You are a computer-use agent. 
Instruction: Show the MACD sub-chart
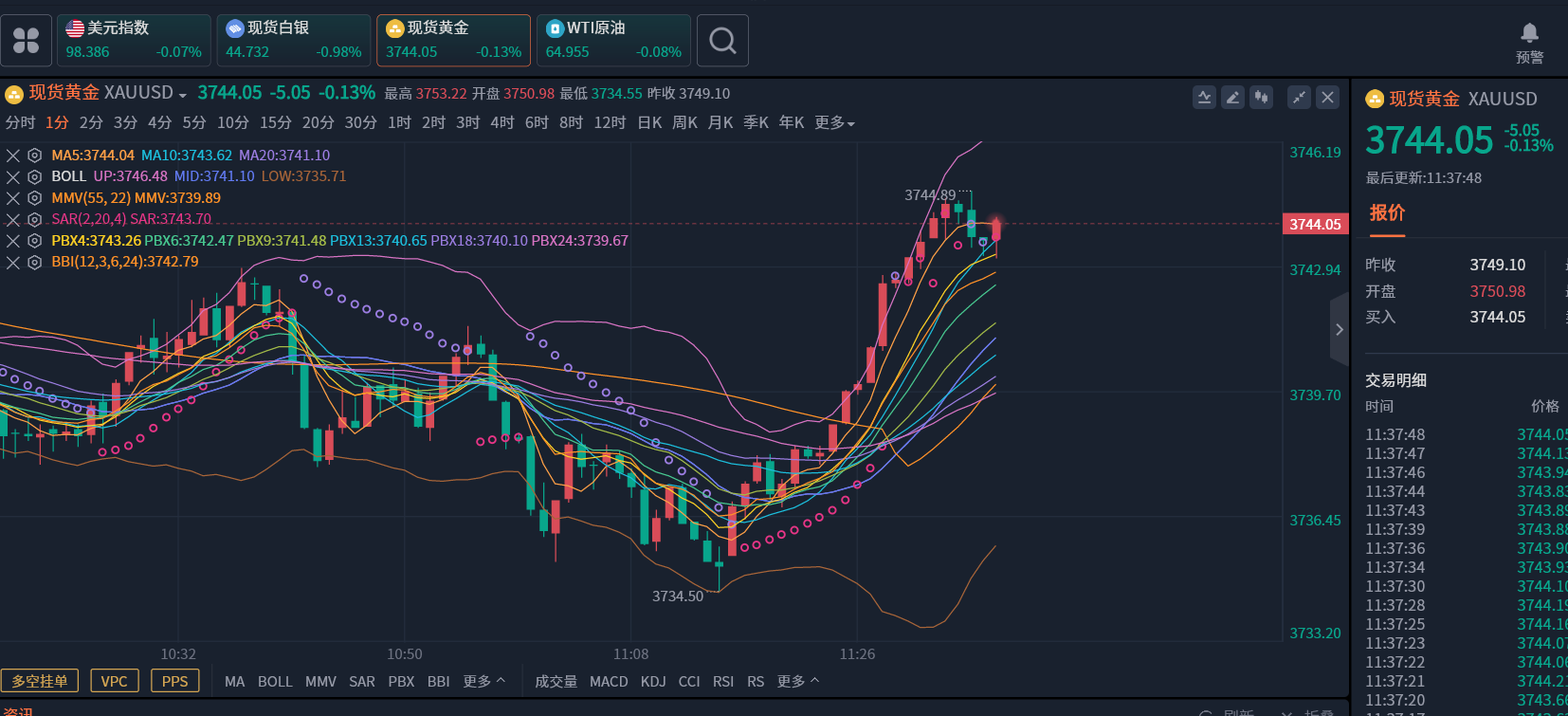(609, 682)
